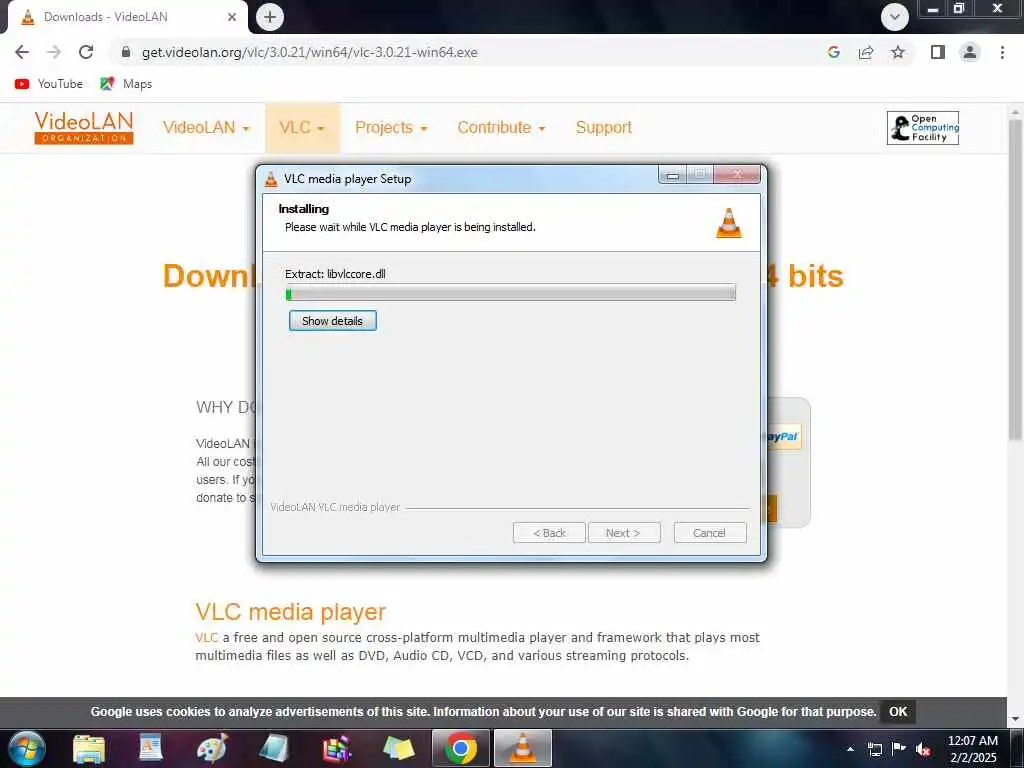Click the page vertical scrollbar thumb
This screenshot has height=768, width=1024.
pyautogui.click(x=1015, y=280)
